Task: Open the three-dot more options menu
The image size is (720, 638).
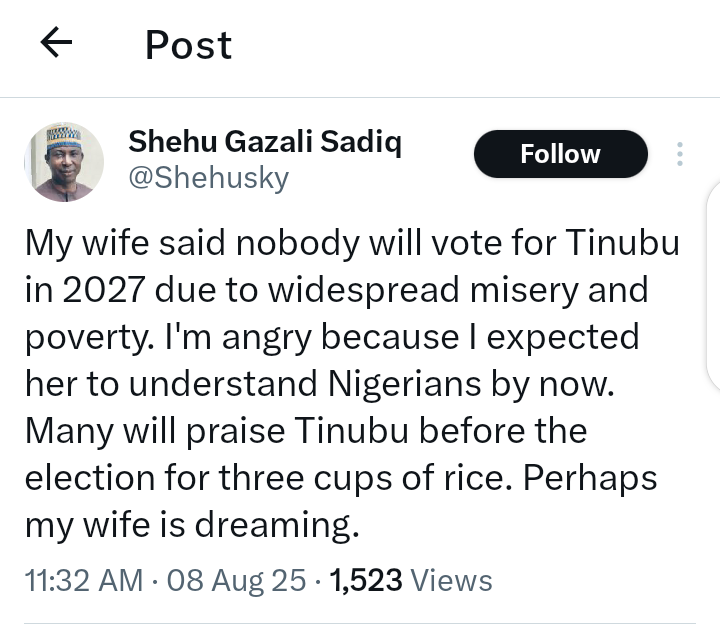Action: tap(680, 154)
